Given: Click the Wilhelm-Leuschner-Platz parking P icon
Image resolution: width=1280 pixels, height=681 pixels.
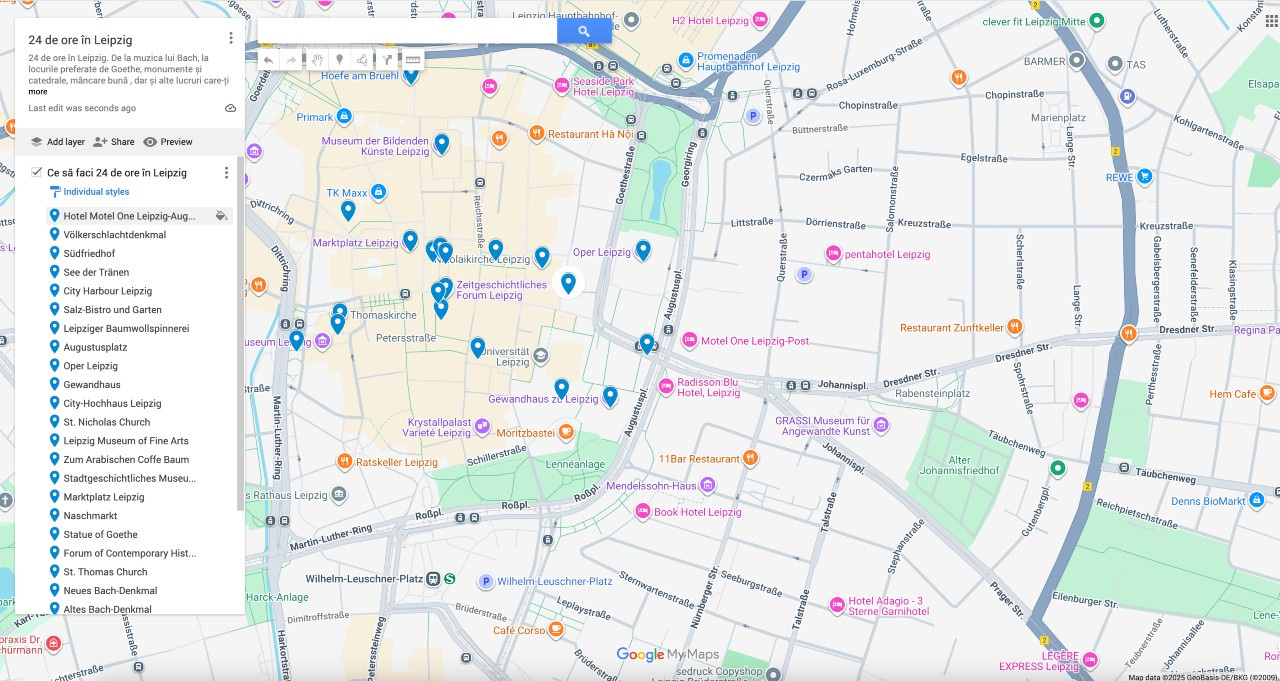Looking at the screenshot, I should point(486,581).
